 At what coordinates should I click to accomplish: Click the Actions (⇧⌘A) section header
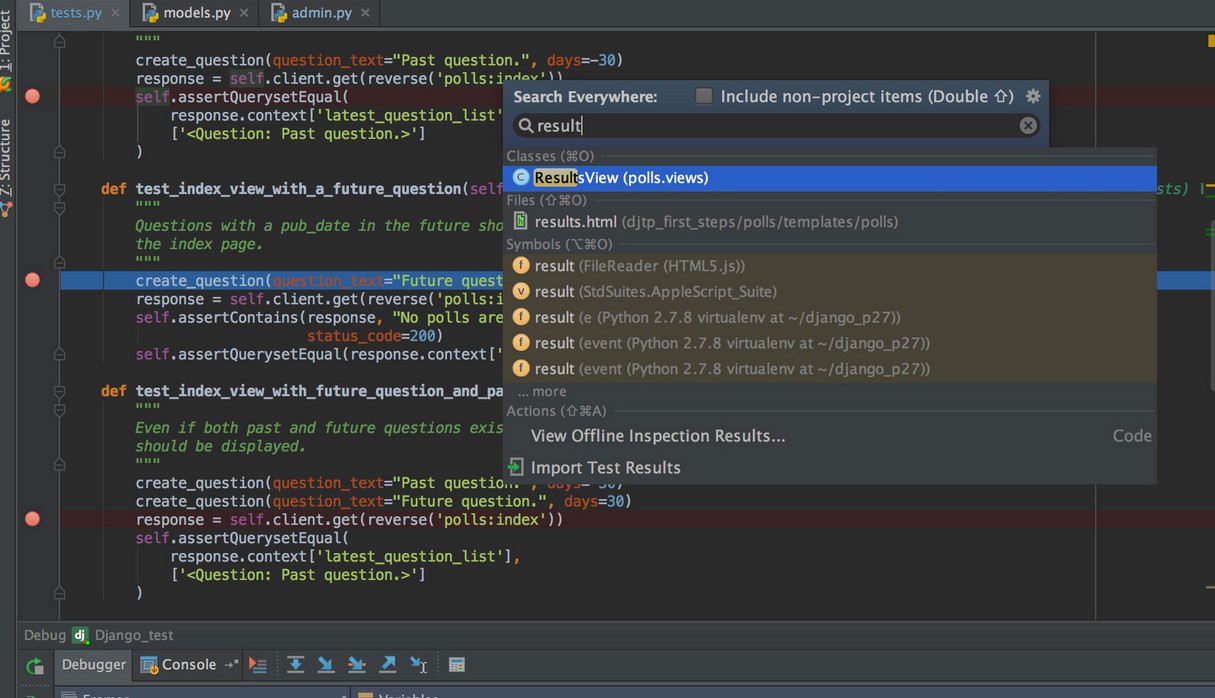click(556, 411)
